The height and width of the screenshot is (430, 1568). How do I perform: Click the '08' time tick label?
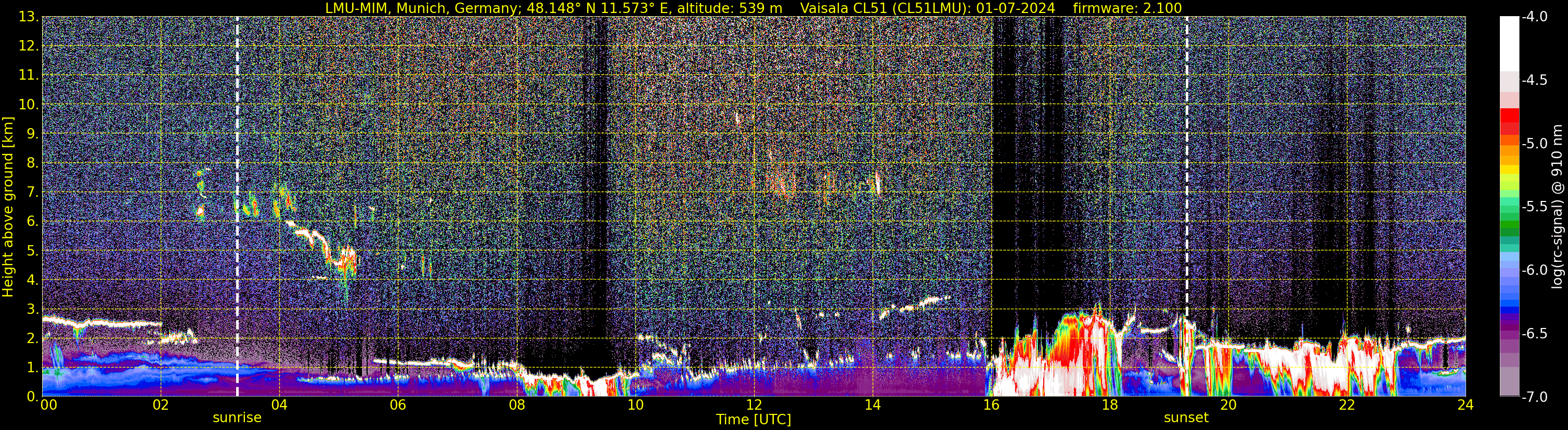(x=517, y=405)
